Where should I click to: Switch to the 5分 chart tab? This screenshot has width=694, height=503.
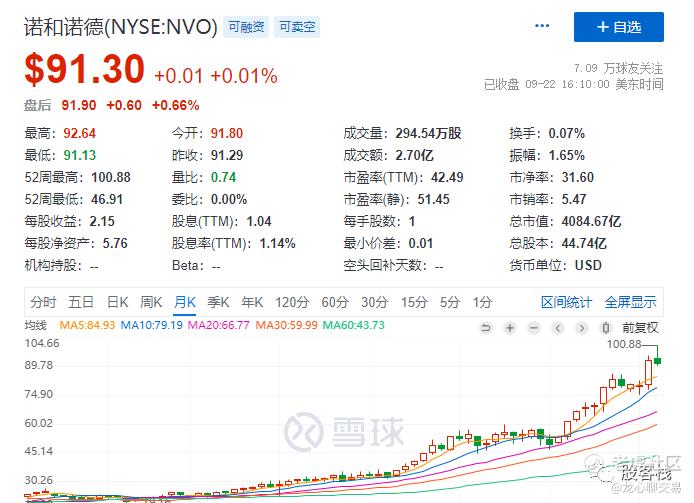point(450,302)
